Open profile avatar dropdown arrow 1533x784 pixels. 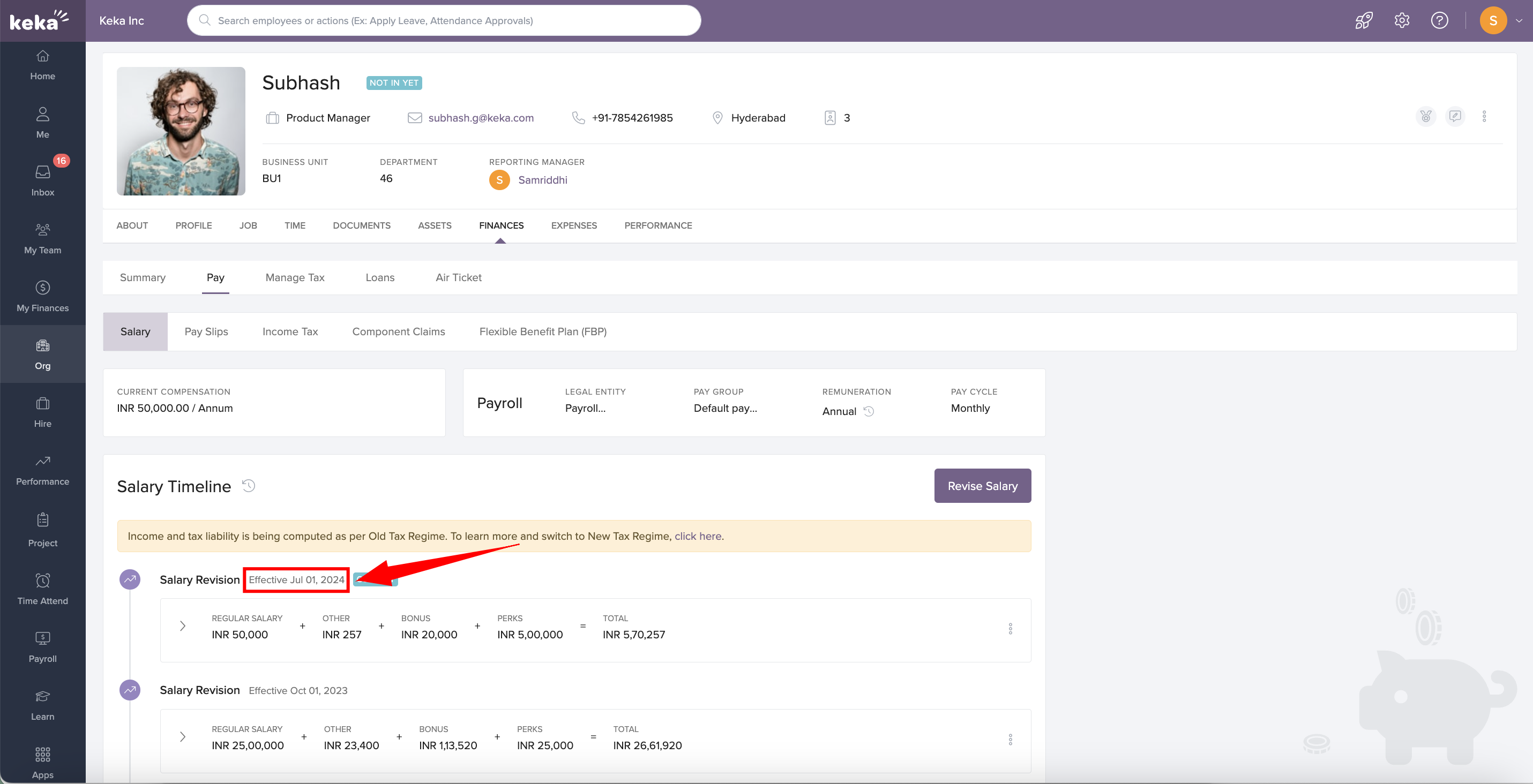point(1519,21)
